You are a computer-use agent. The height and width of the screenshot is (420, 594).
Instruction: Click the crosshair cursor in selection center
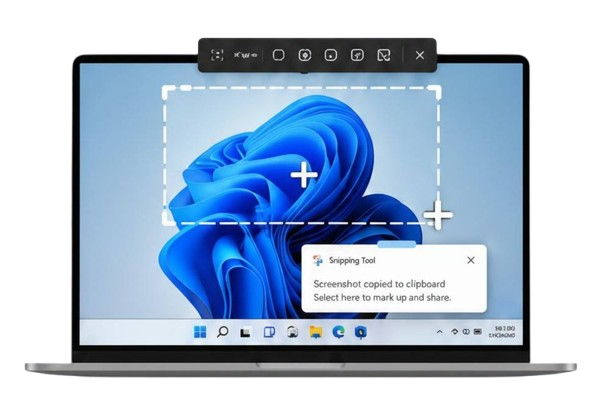[x=304, y=175]
